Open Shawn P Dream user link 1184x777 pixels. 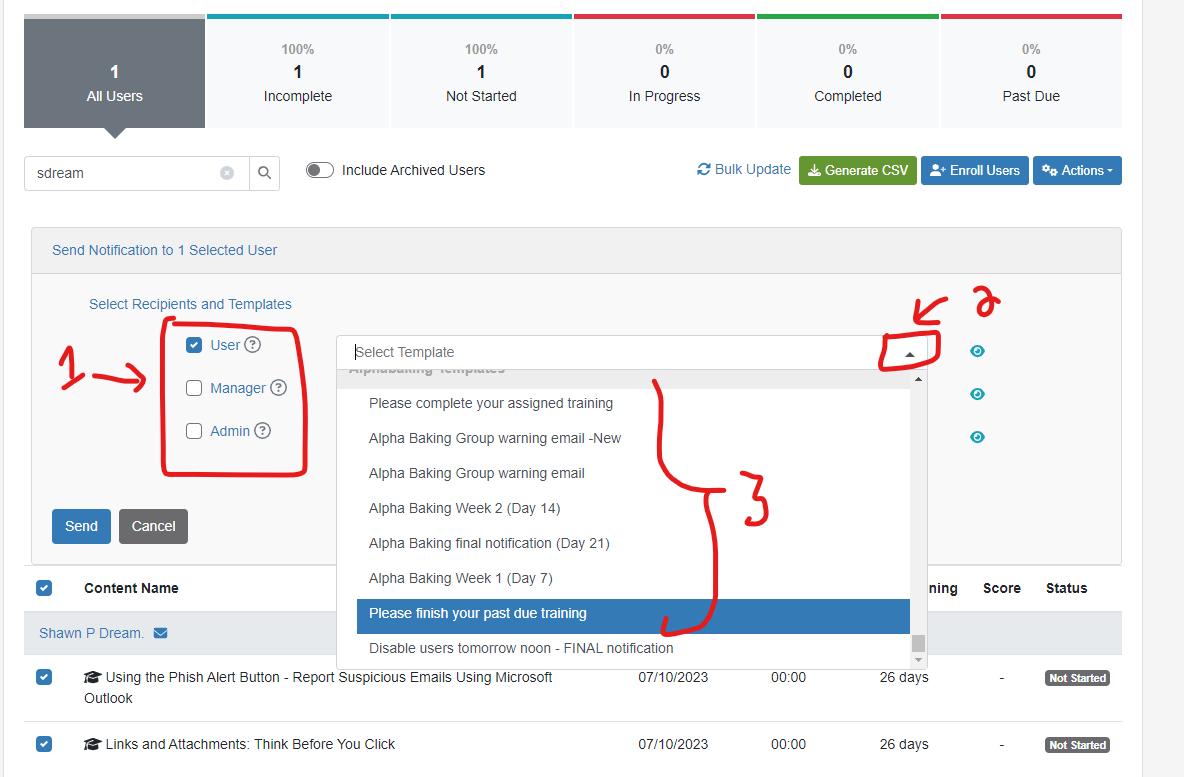91,633
